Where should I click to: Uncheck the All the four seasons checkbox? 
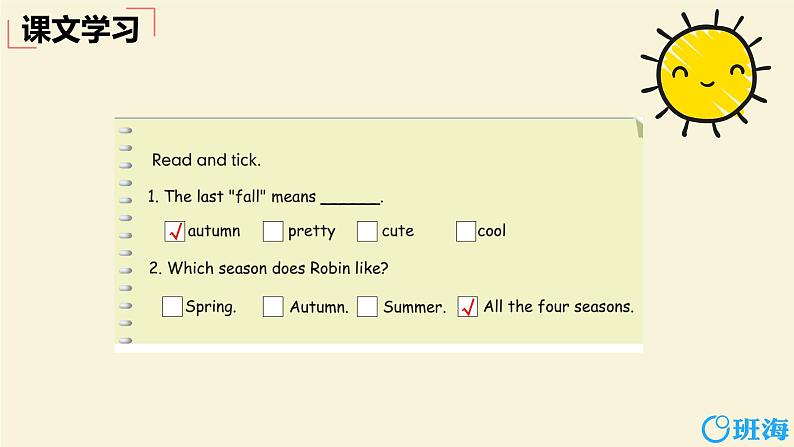tap(467, 306)
